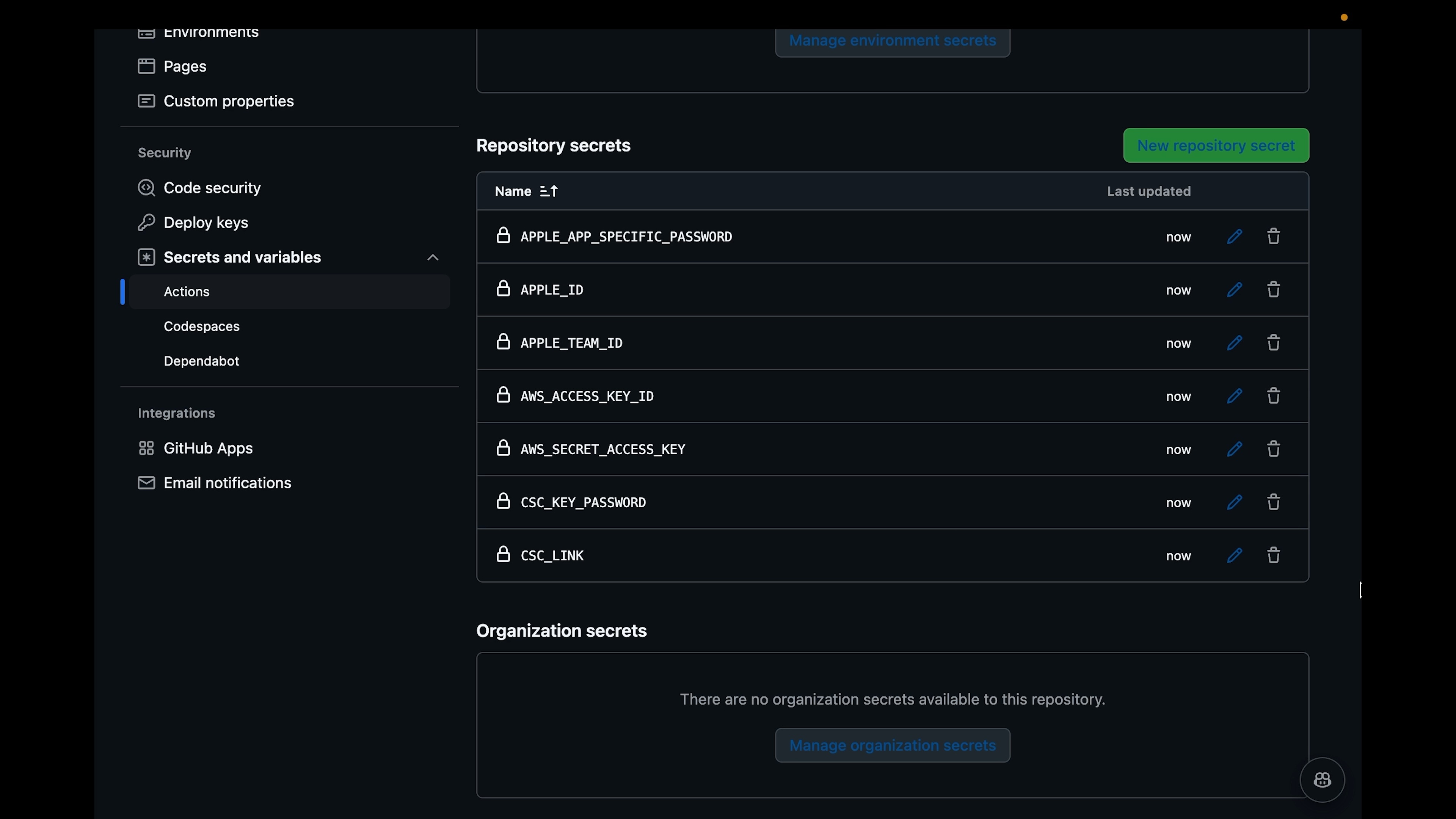Delete the APPLE_TEAM_ID secret trash icon
1456x819 pixels.
1274,342
